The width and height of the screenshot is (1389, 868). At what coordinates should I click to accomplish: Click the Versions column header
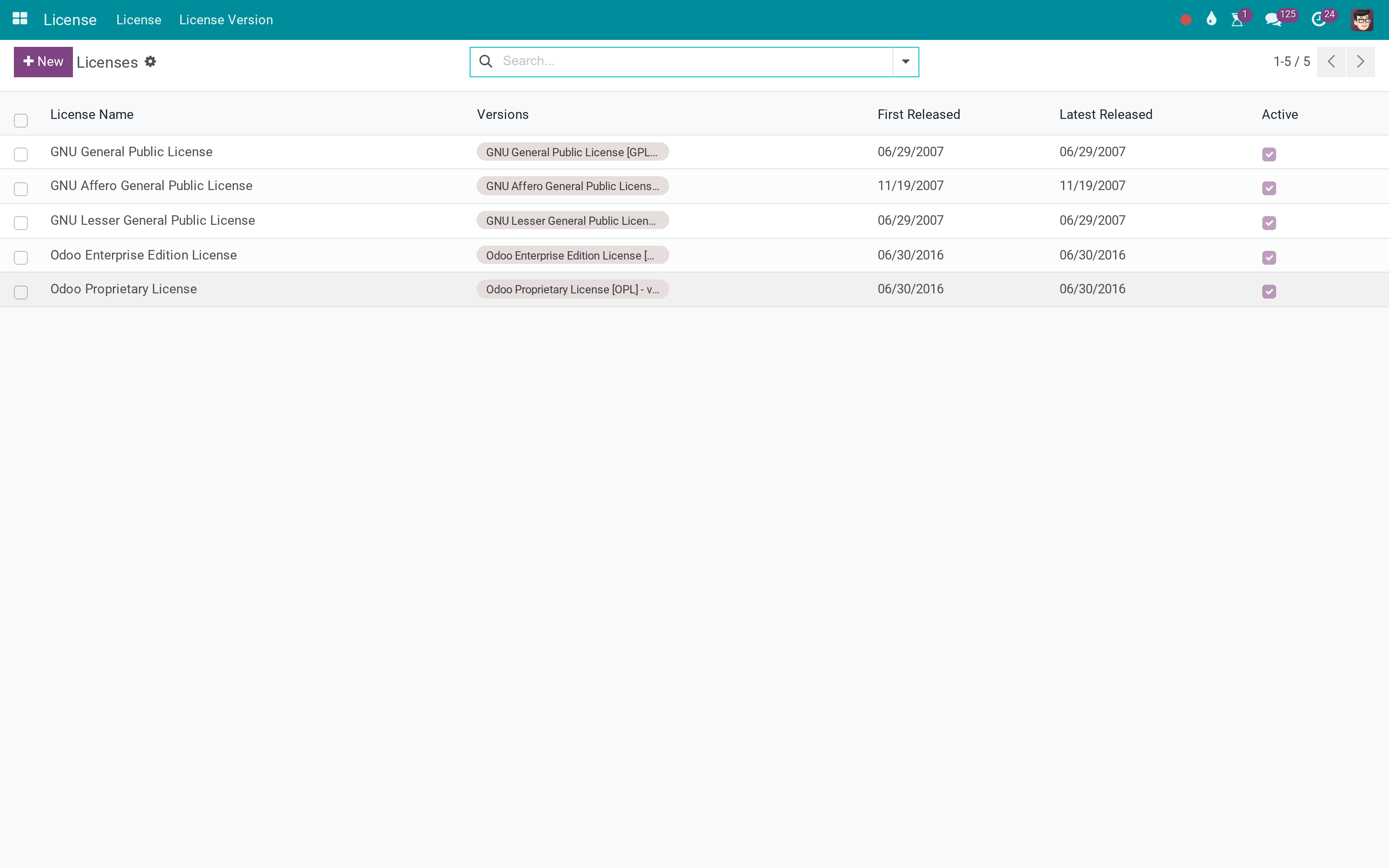click(x=503, y=114)
